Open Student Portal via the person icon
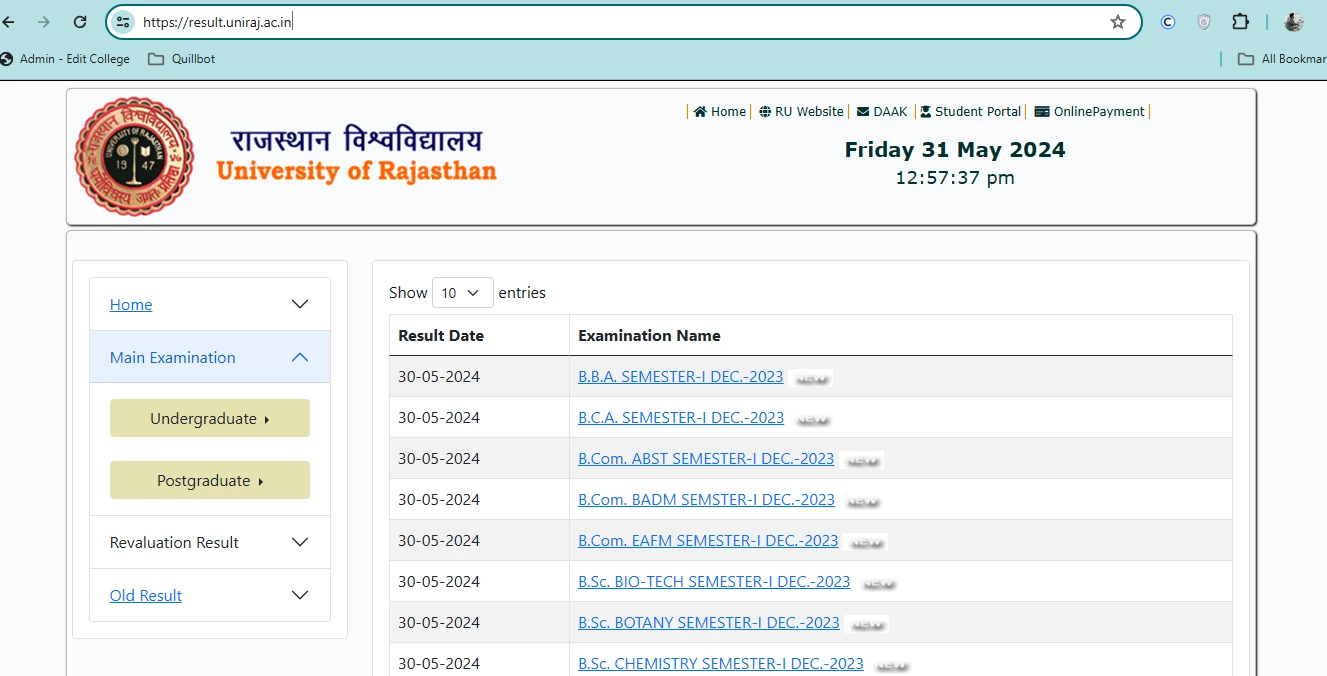 [x=927, y=111]
